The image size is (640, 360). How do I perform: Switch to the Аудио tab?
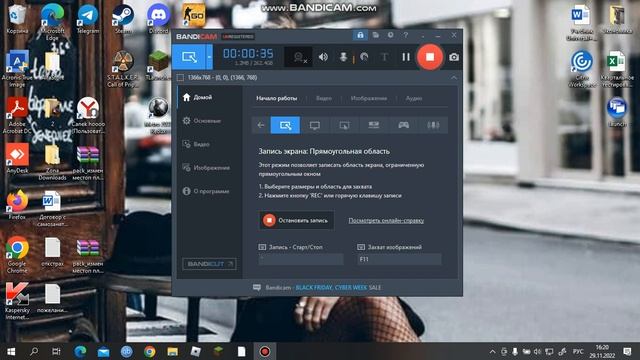pyautogui.click(x=414, y=98)
